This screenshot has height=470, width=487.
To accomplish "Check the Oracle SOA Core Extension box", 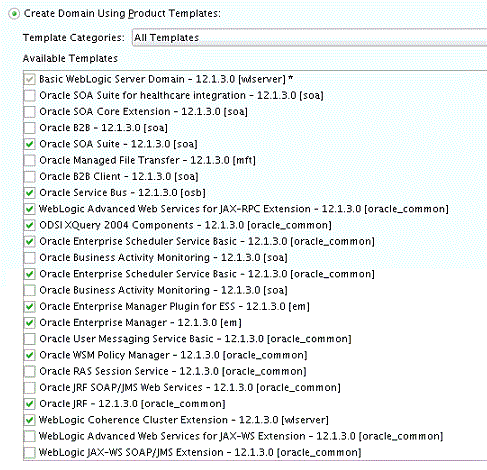I will pyautogui.click(x=30, y=112).
